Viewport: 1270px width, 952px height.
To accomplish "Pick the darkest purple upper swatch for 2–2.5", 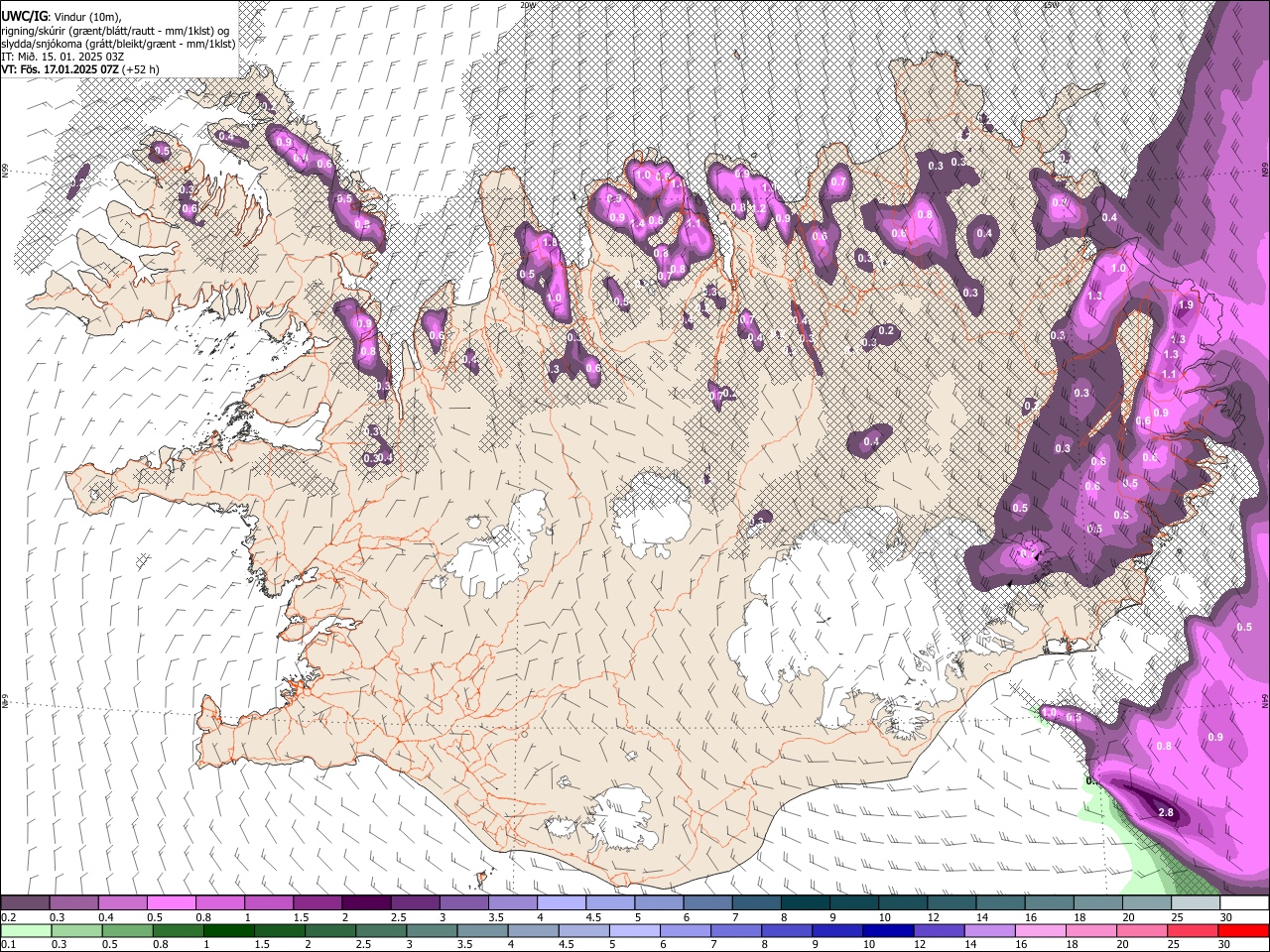I will coord(366,902).
